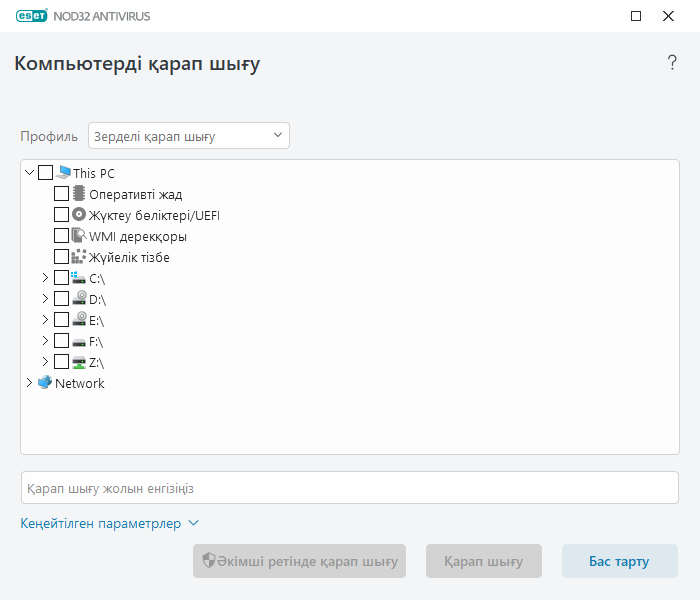
Task: Click the Network globe icon
Action: 45,383
